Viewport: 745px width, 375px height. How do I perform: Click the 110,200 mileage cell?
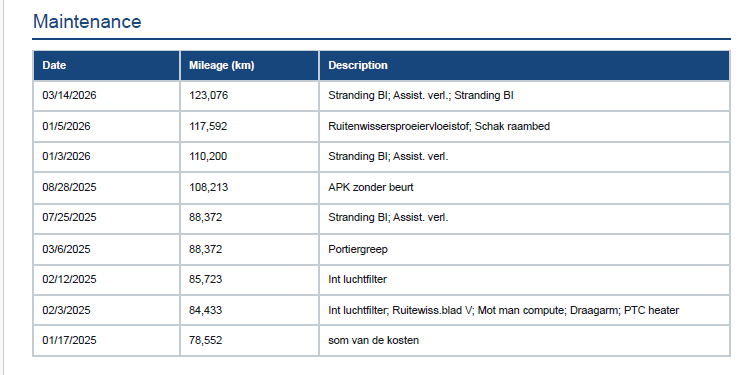pos(249,156)
